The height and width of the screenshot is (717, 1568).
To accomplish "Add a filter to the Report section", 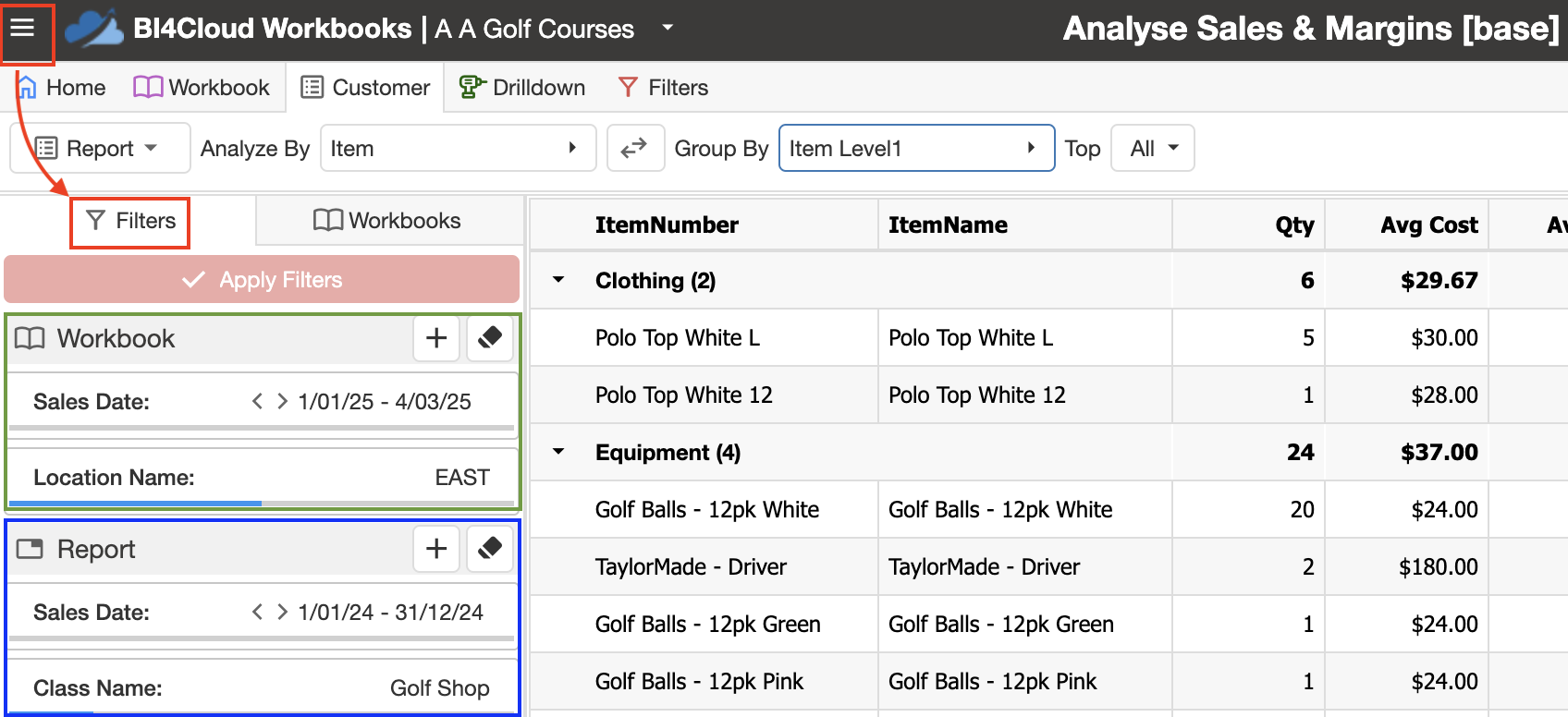I will [436, 549].
